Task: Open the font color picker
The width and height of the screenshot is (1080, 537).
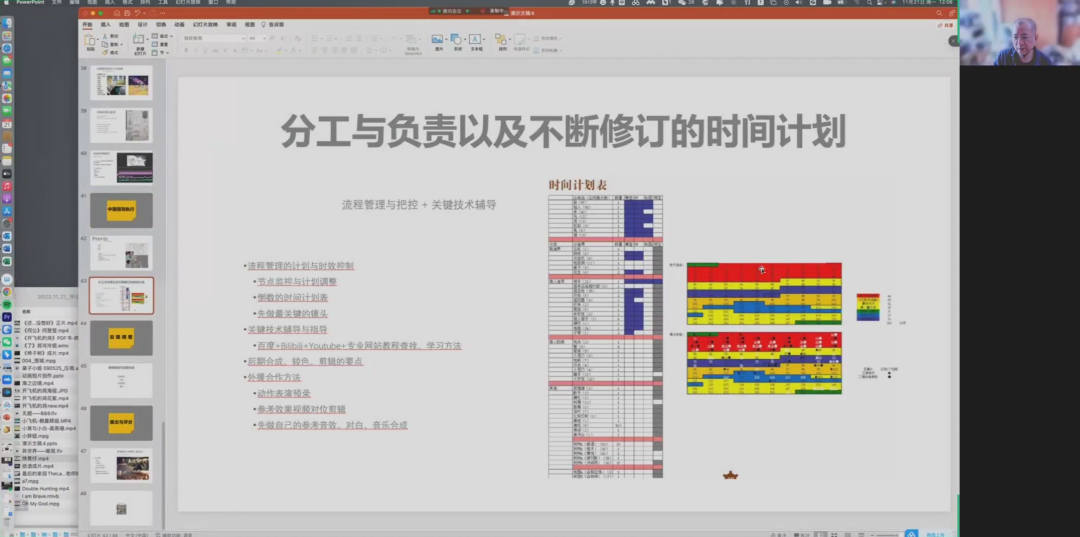Action: (296, 50)
